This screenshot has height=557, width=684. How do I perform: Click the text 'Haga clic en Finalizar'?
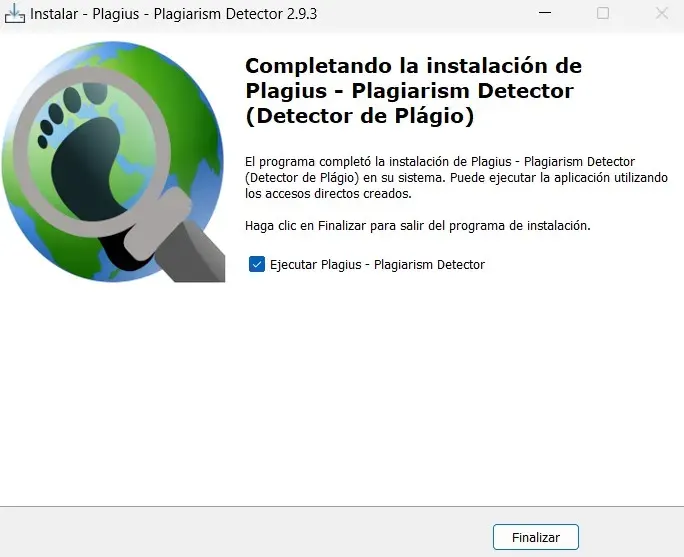(305, 226)
